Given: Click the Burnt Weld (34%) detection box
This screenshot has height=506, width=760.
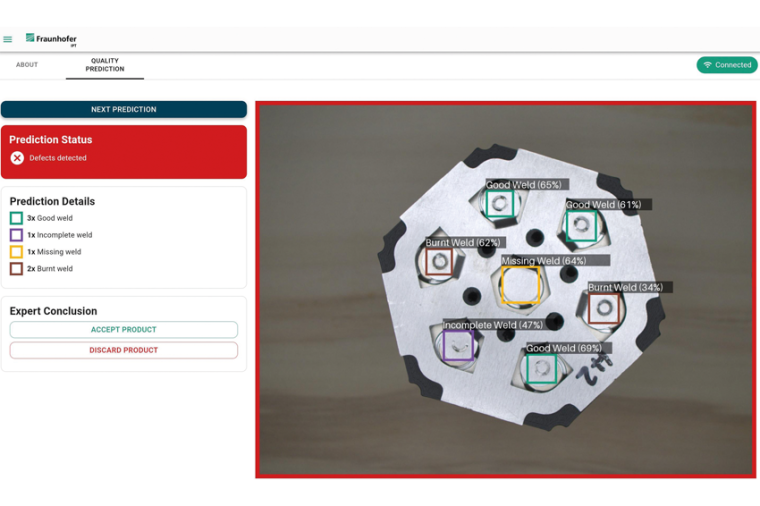Looking at the screenshot, I should pyautogui.click(x=603, y=308).
